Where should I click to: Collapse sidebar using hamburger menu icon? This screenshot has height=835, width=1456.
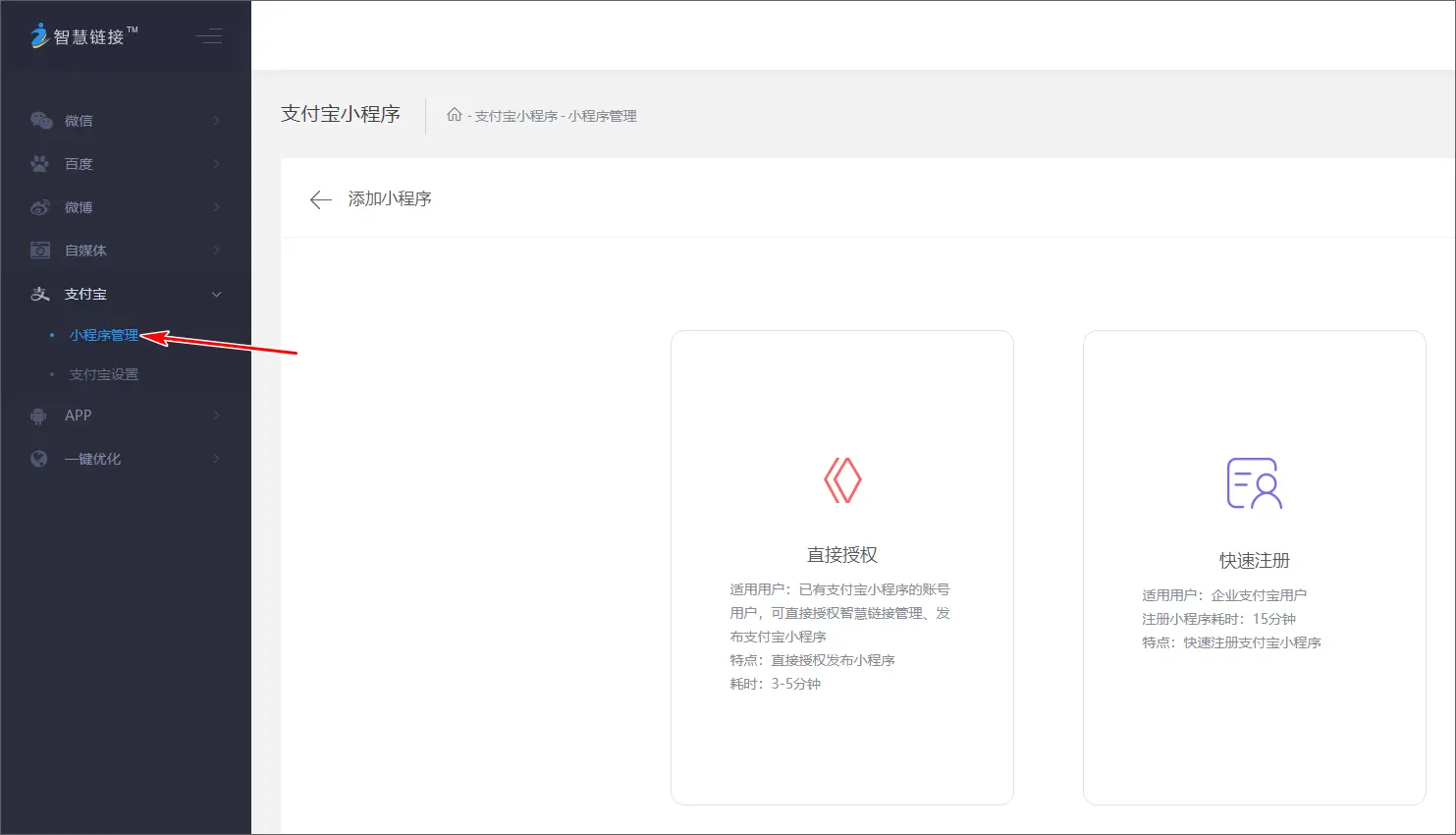[x=209, y=37]
